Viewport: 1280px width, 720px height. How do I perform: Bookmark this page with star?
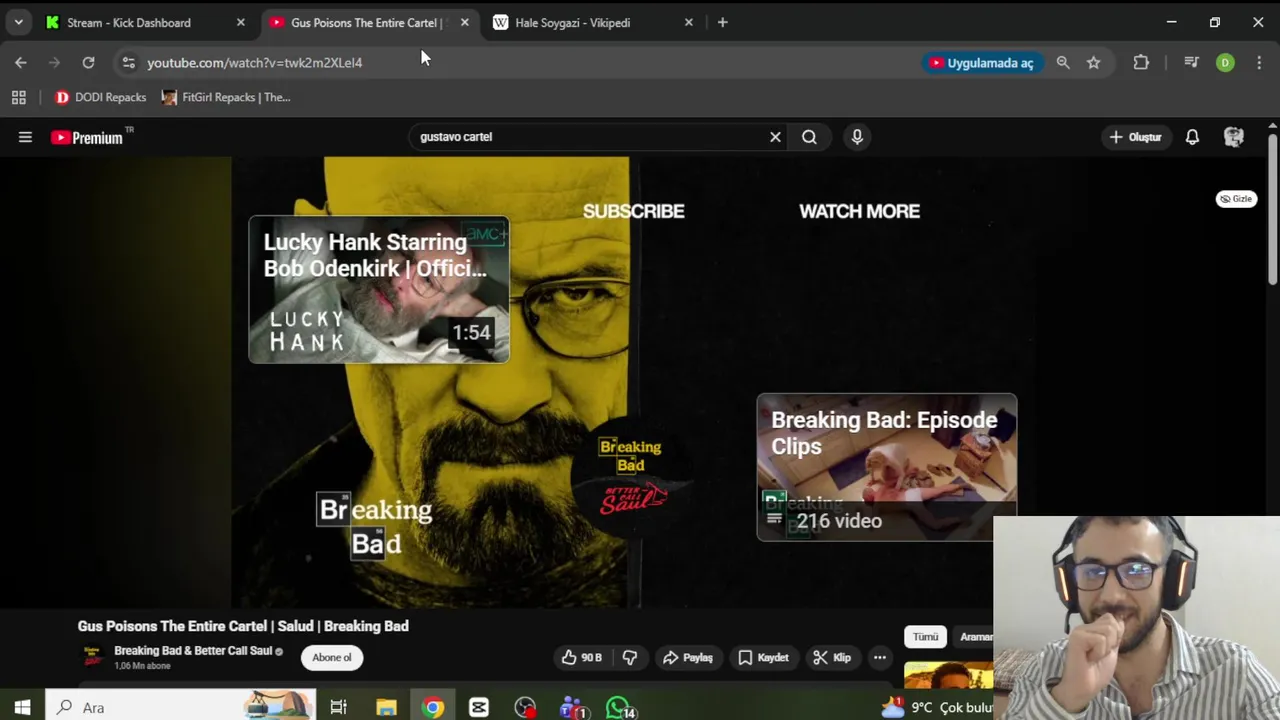coord(1094,62)
